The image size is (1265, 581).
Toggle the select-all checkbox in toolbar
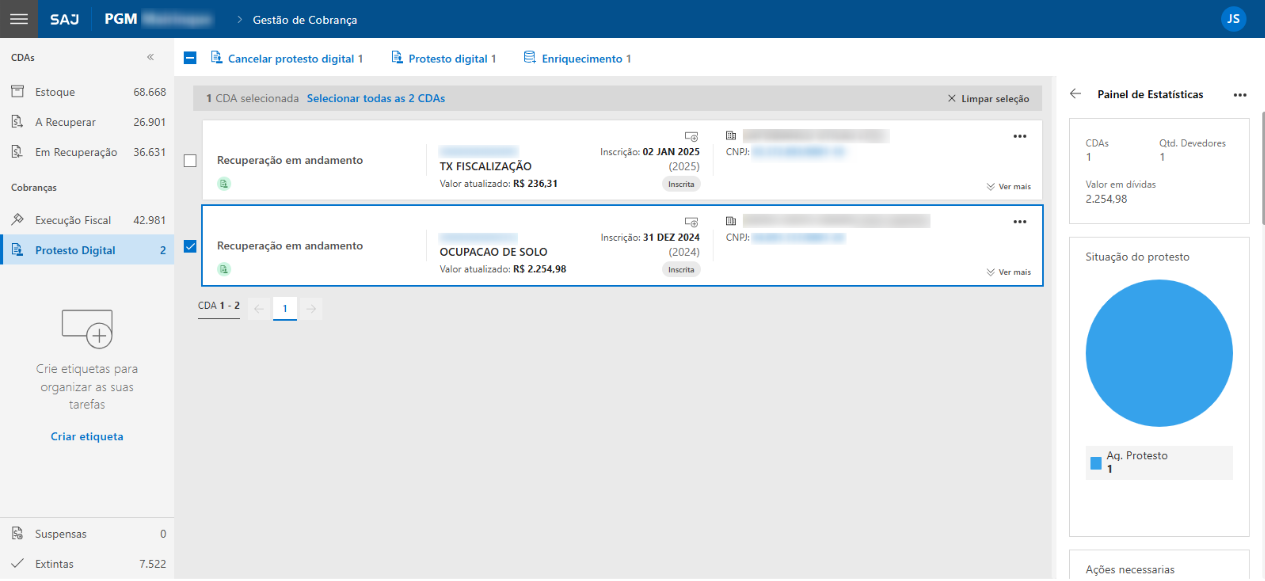pyautogui.click(x=190, y=59)
